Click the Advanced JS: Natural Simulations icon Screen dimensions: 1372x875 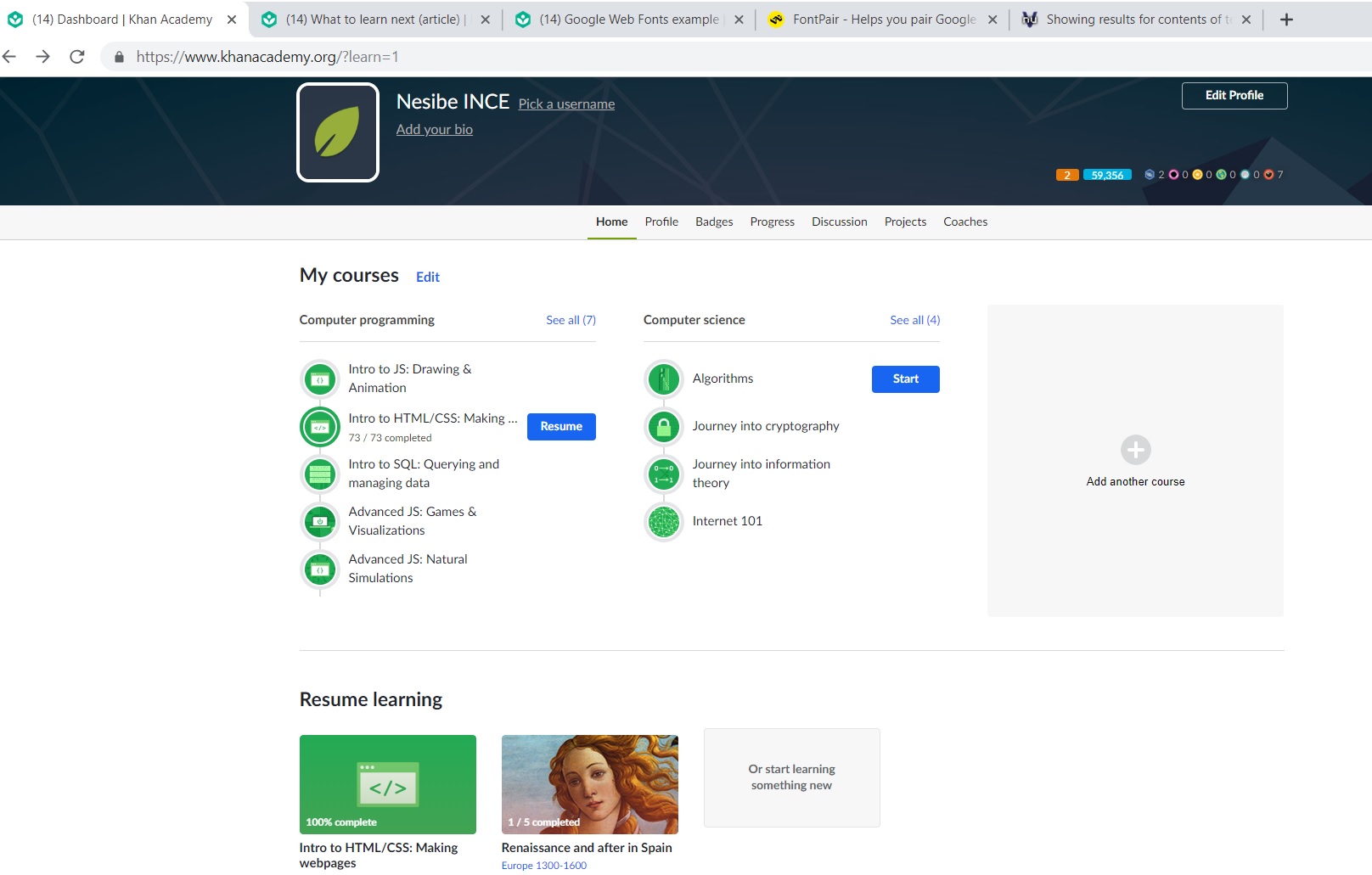320,569
